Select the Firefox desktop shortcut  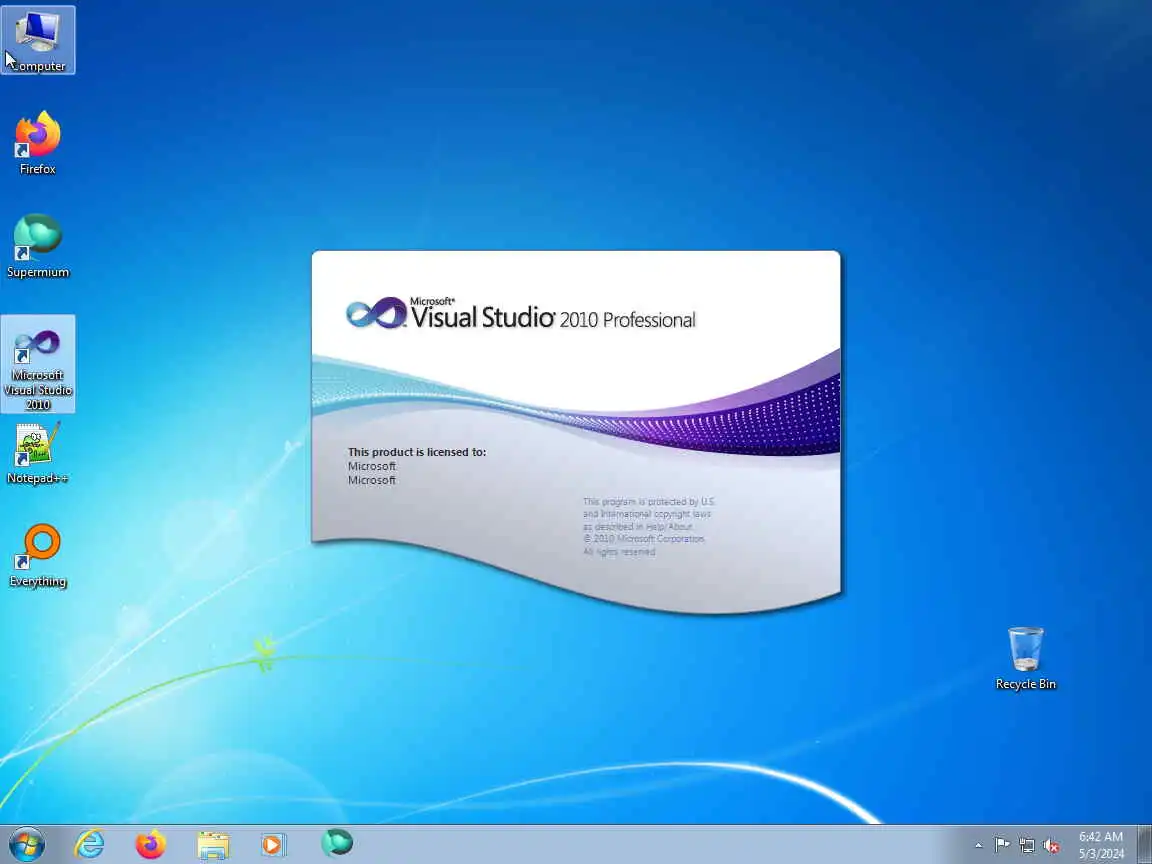37,143
